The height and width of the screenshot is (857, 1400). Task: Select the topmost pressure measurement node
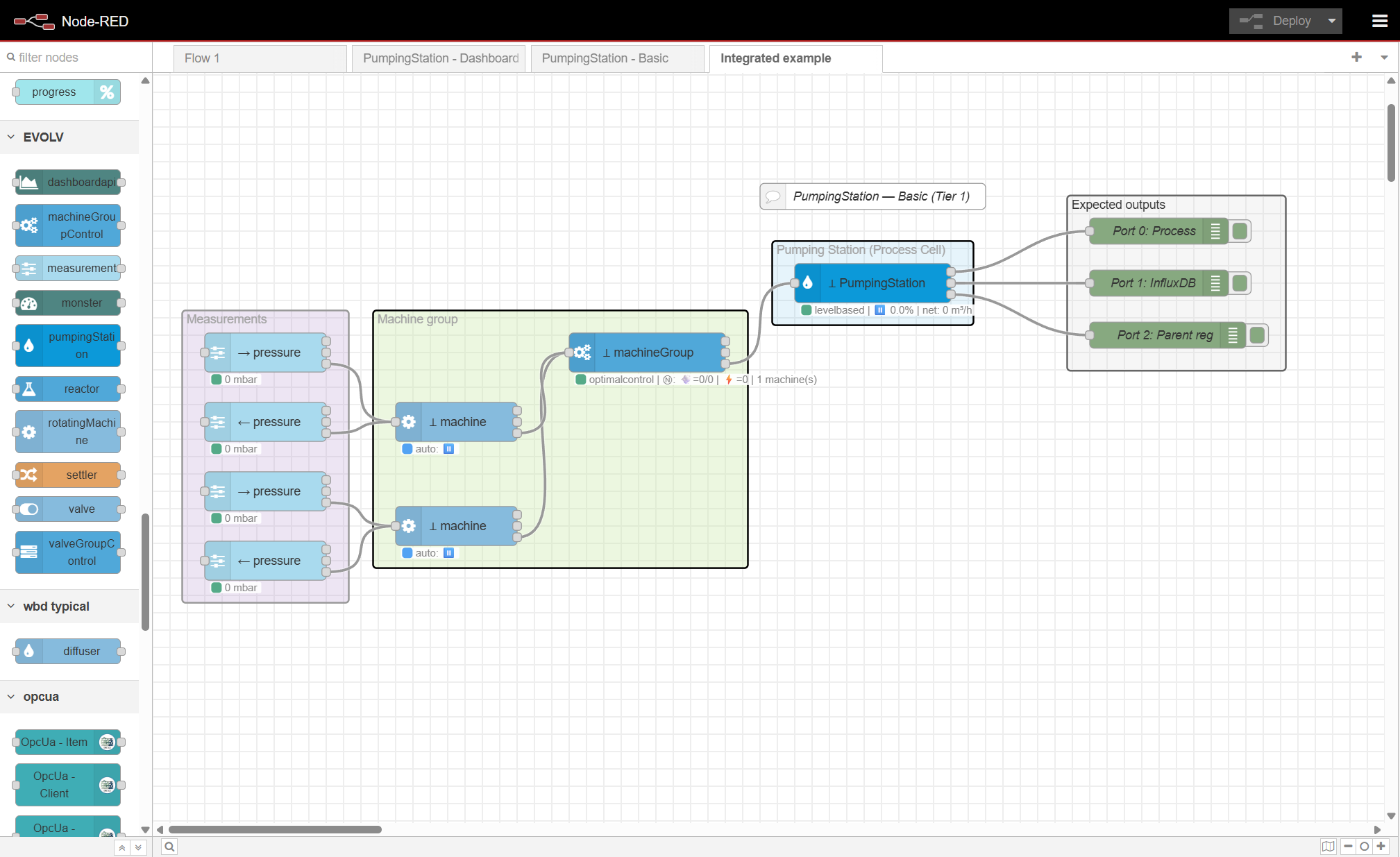click(265, 353)
